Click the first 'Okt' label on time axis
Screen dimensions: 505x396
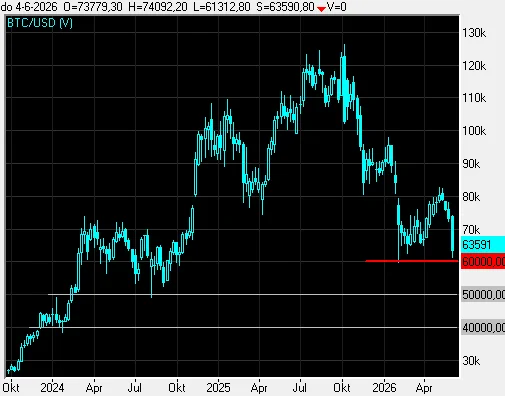[x=11, y=388]
